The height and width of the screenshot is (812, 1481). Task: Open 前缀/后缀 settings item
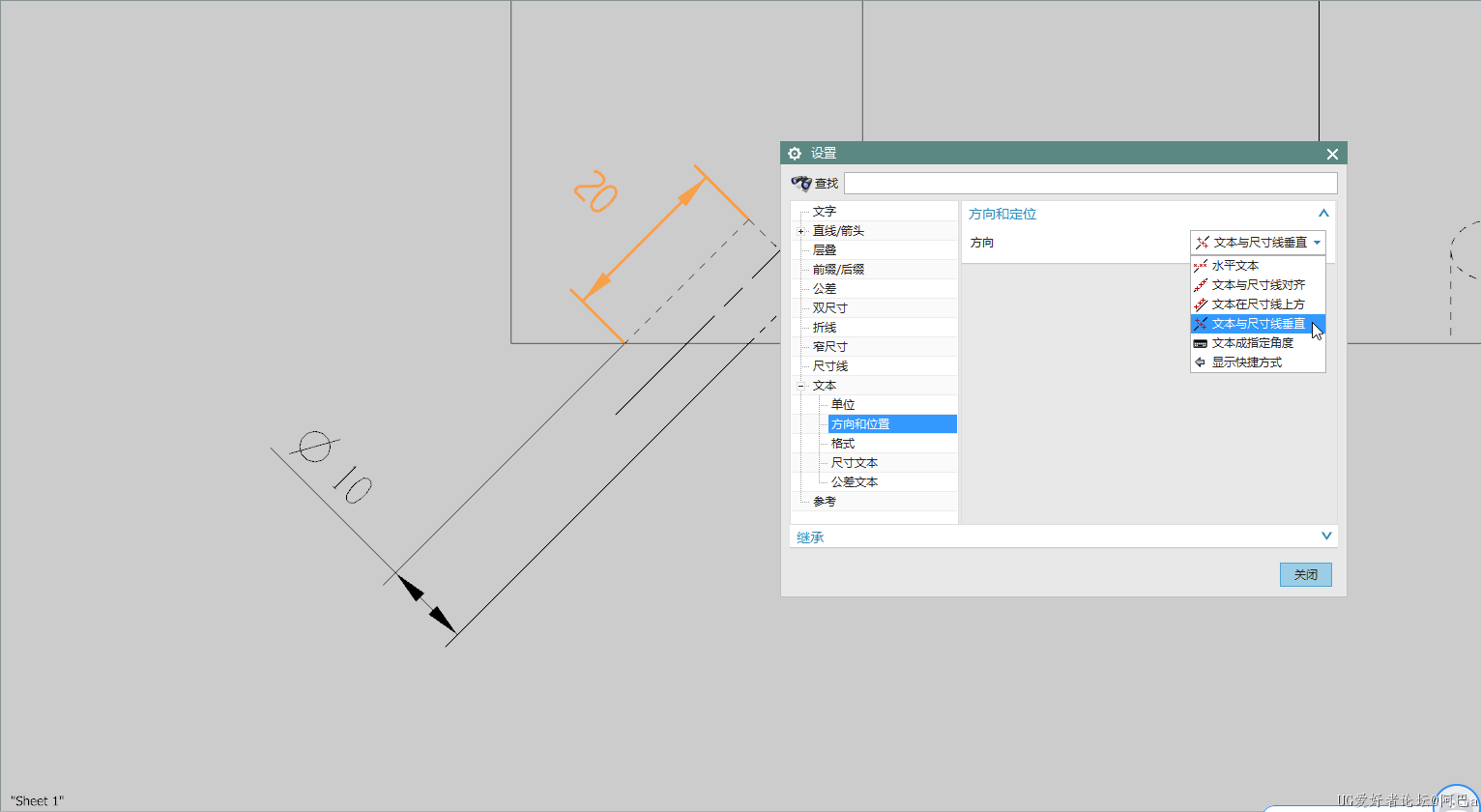[x=838, y=270]
